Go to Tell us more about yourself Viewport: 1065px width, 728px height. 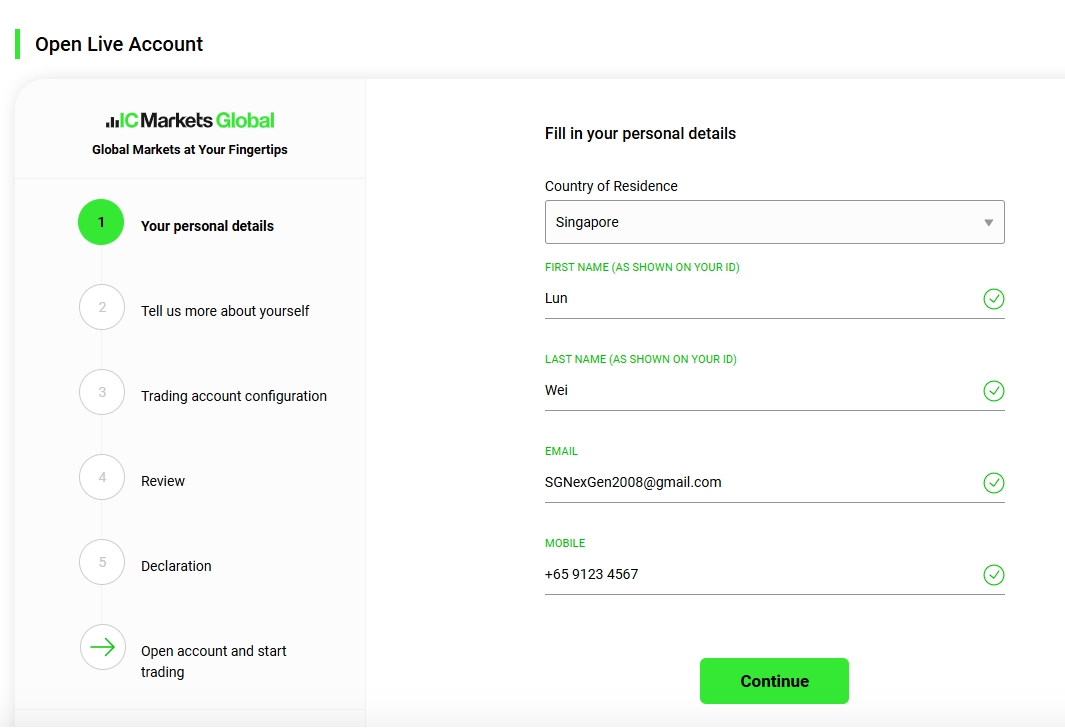225,311
